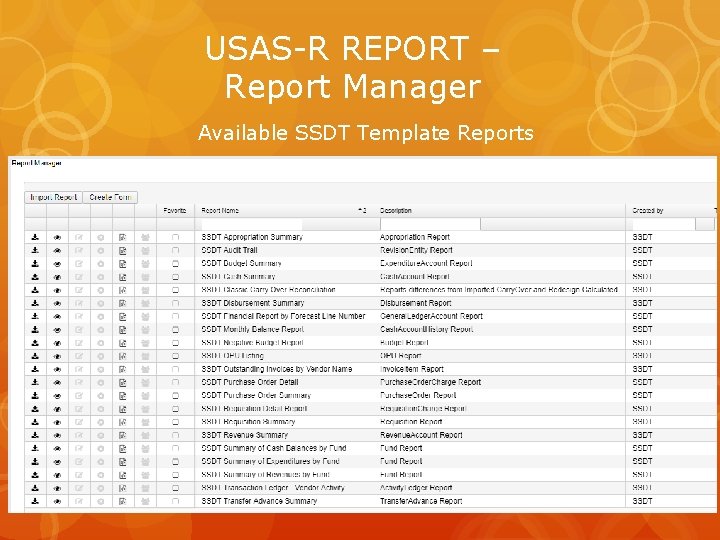The image size is (720, 540).
Task: Mark SSDT Cash Summary as favorite
Action: click(175, 277)
